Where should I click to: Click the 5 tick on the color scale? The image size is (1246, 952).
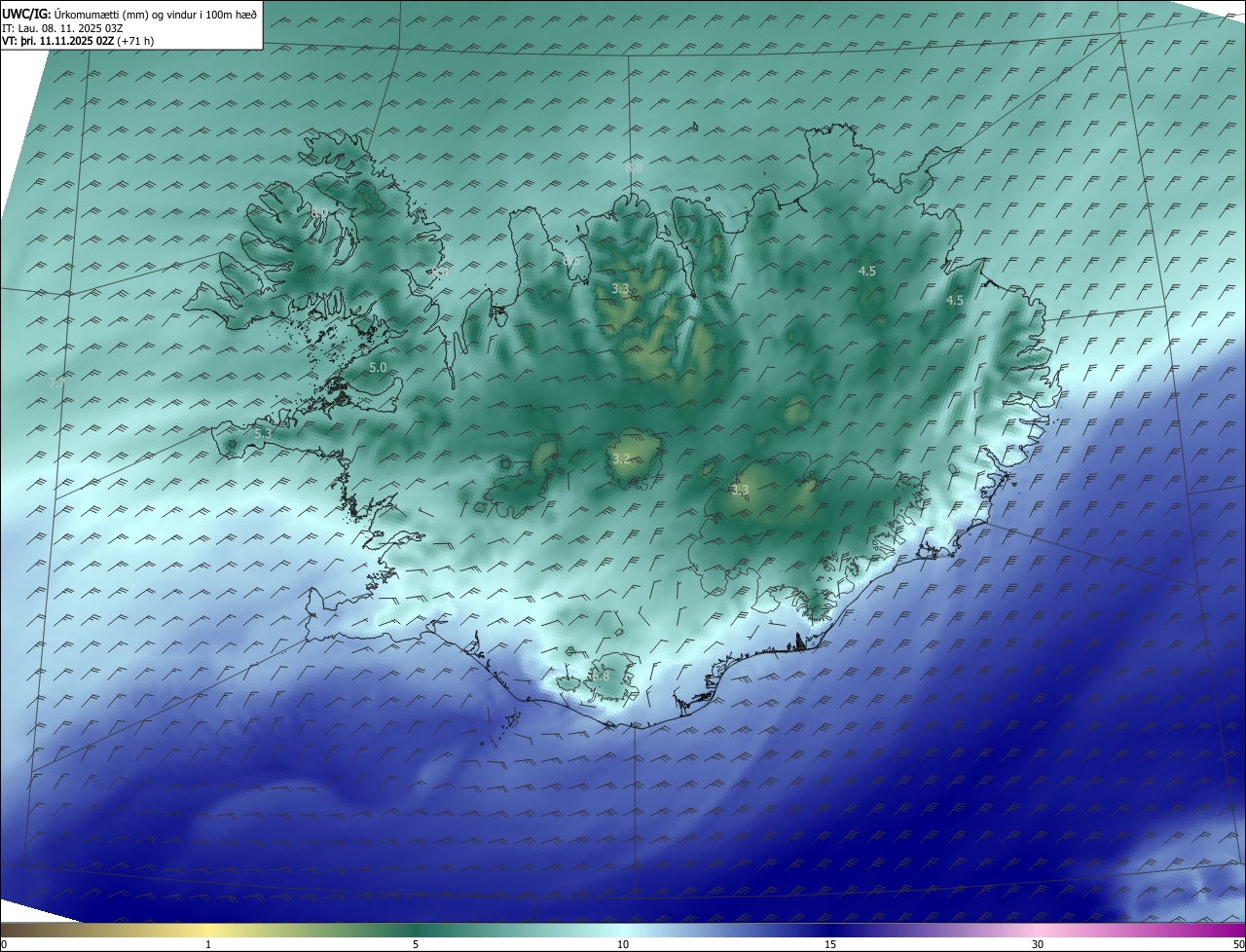[416, 944]
